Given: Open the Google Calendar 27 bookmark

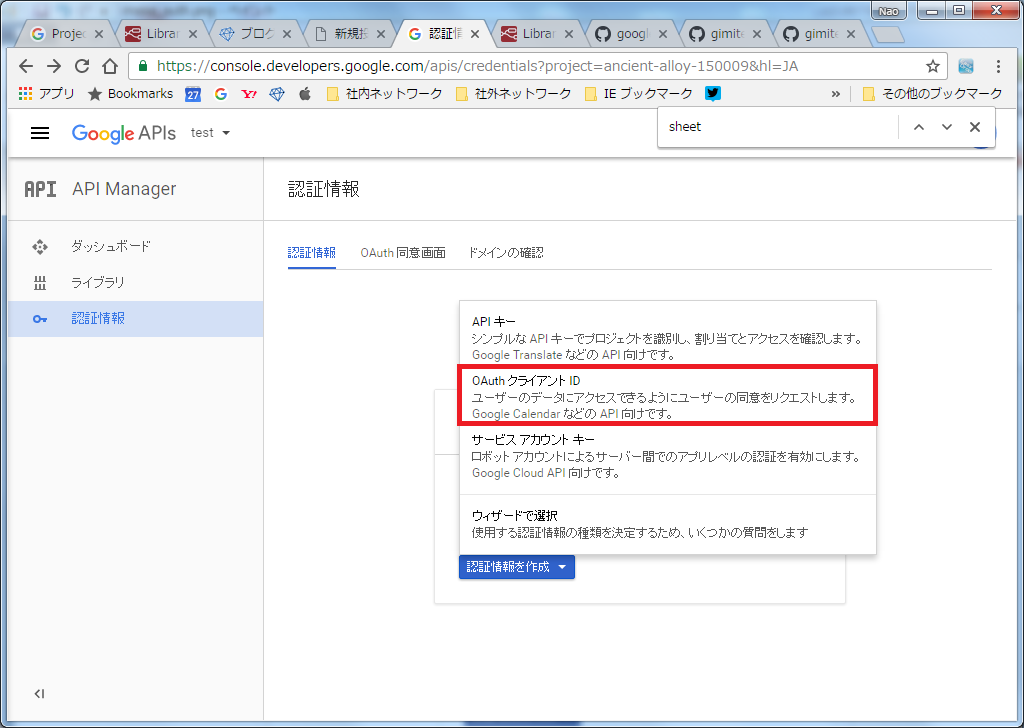Looking at the screenshot, I should coord(193,94).
